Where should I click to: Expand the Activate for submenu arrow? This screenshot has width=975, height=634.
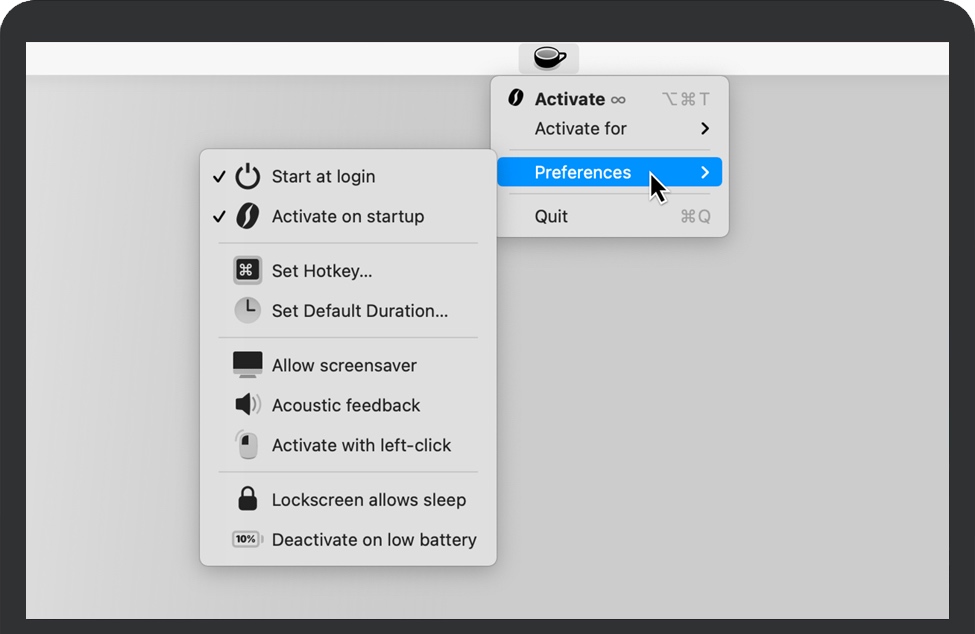[705, 128]
